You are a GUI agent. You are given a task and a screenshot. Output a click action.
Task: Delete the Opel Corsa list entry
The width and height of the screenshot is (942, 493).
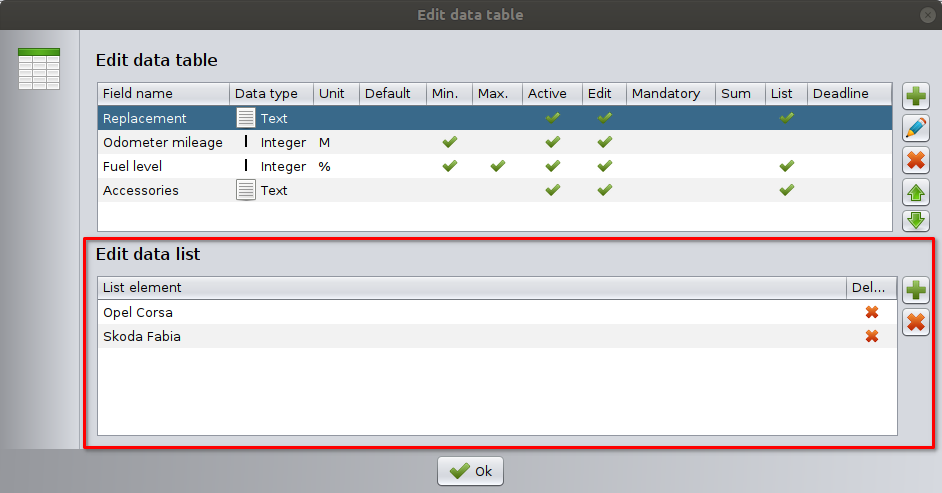(872, 312)
